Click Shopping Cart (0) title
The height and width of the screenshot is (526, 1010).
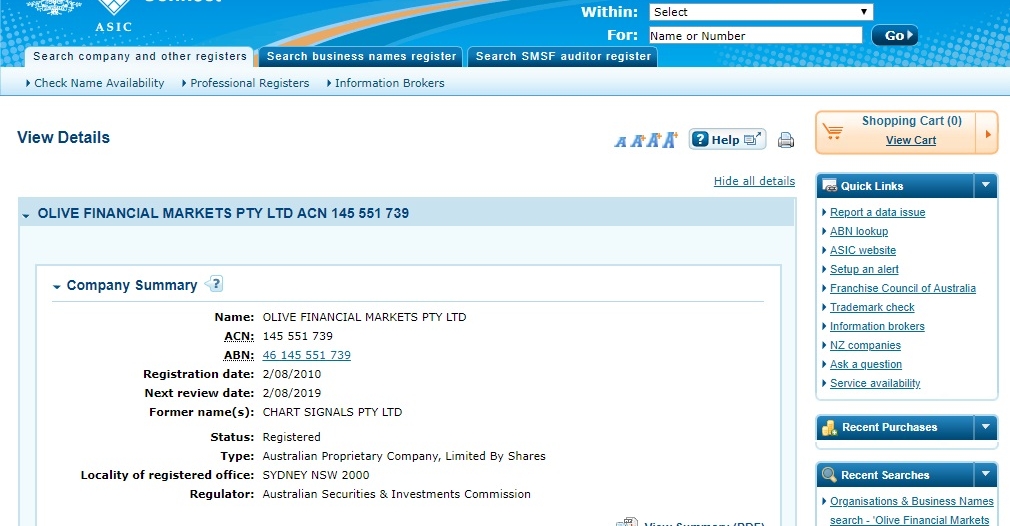click(911, 121)
